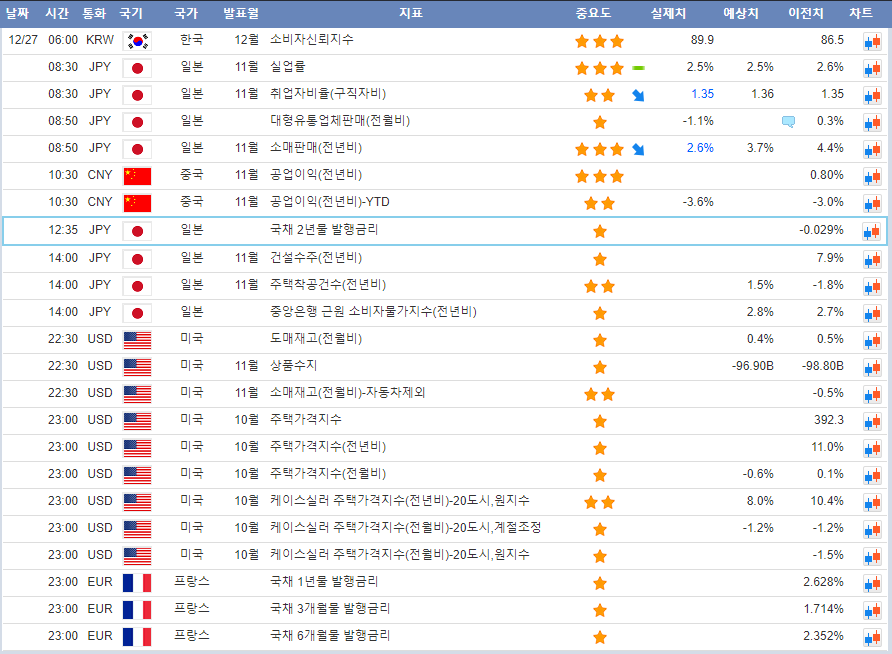Image resolution: width=892 pixels, height=654 pixels.
Task: Open chart icon for 상품수지 row
Action: point(872,366)
